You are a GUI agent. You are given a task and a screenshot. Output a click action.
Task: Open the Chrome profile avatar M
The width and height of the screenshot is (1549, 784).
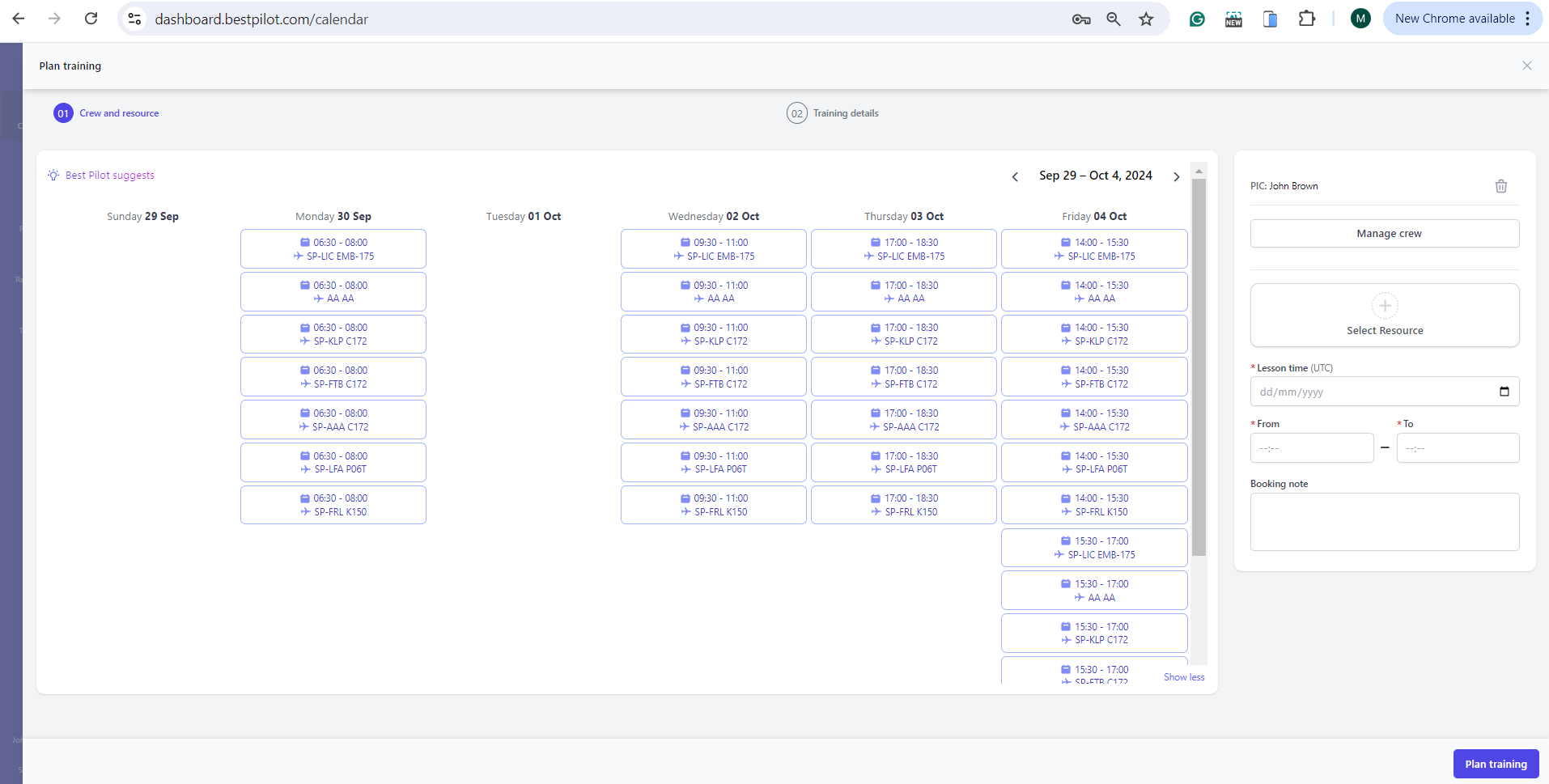click(1360, 19)
